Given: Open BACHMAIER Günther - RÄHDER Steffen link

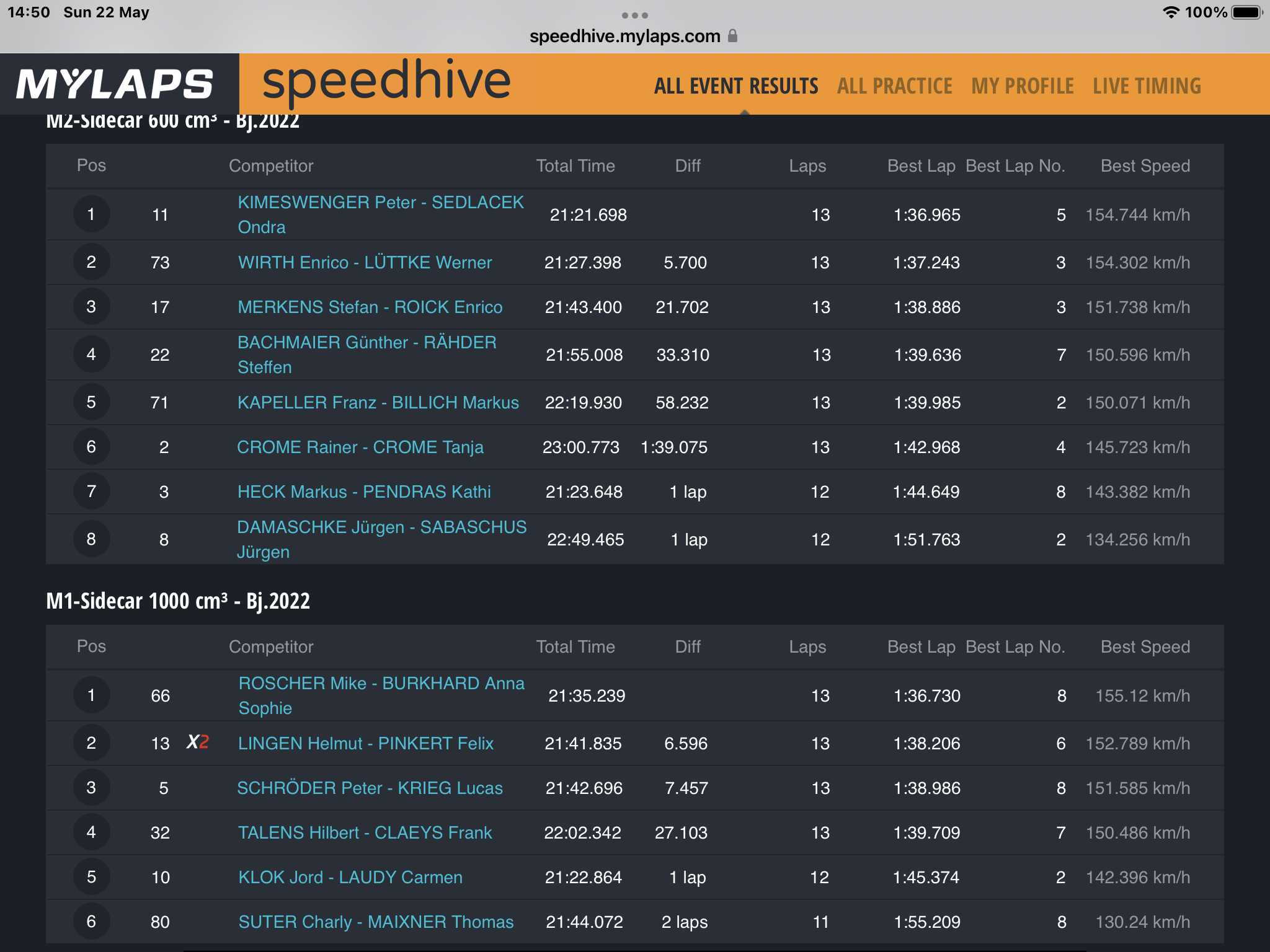Looking at the screenshot, I should (367, 355).
